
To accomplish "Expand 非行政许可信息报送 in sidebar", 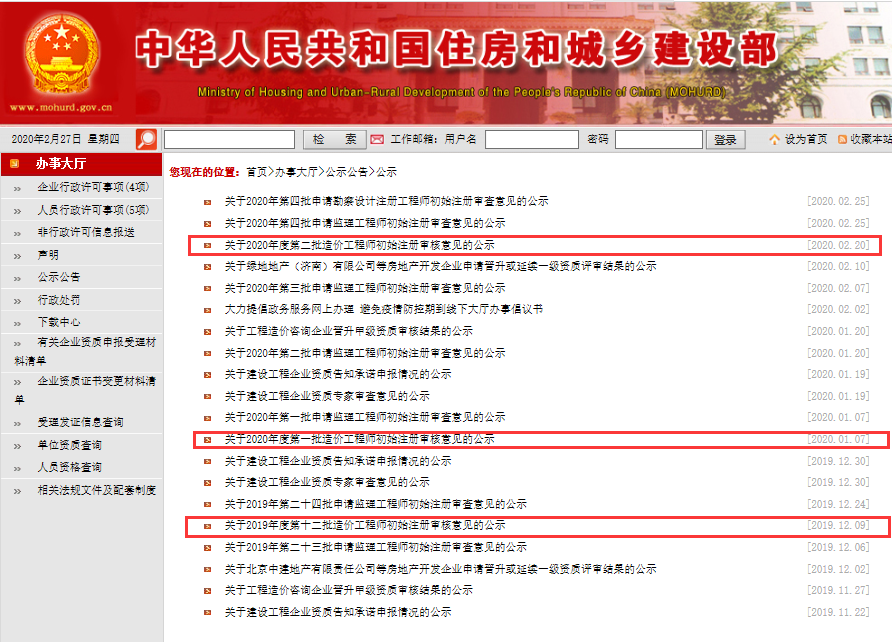I will pos(85,232).
